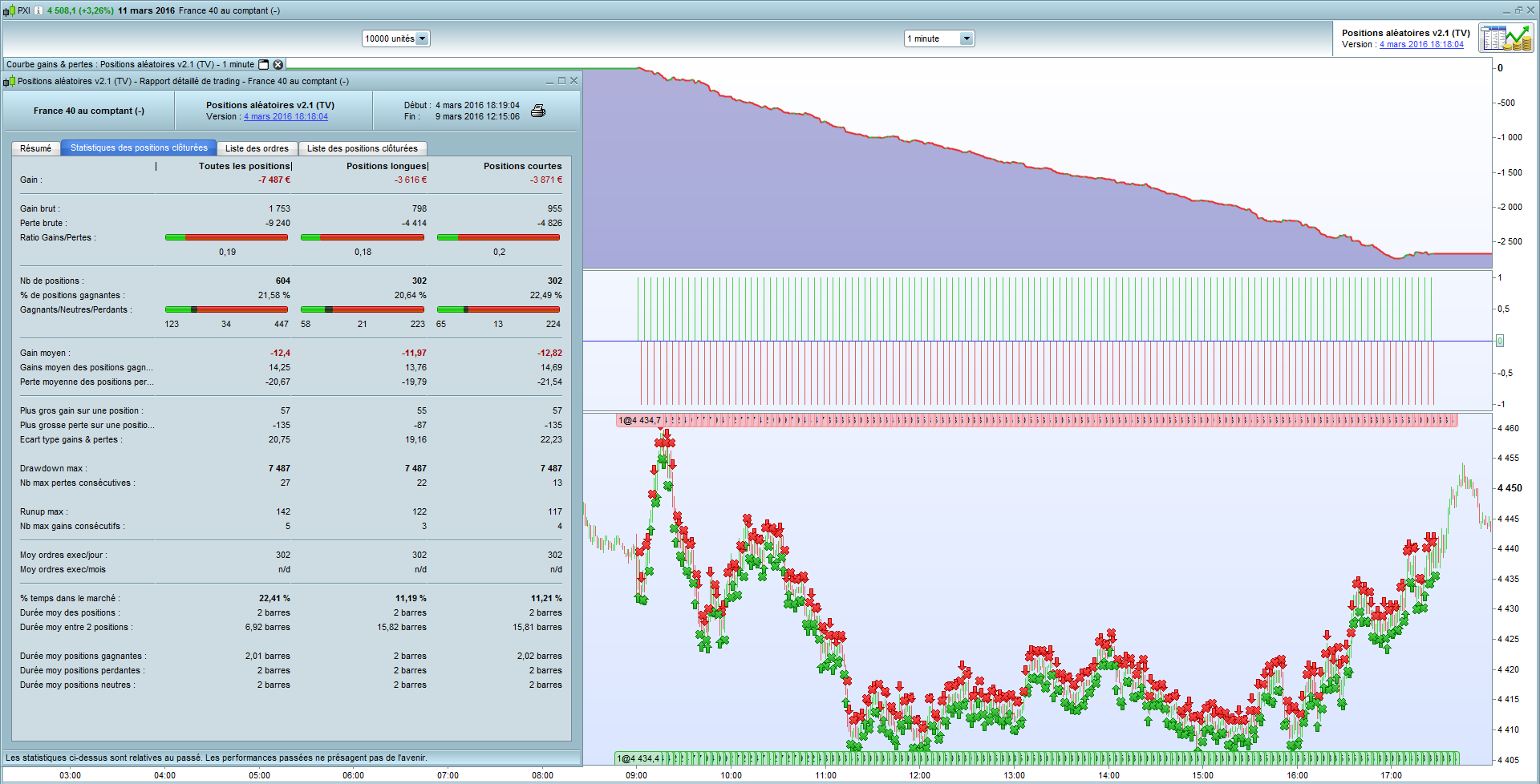
Task: Open the trading report icon with coins
Action: (x=1506, y=38)
